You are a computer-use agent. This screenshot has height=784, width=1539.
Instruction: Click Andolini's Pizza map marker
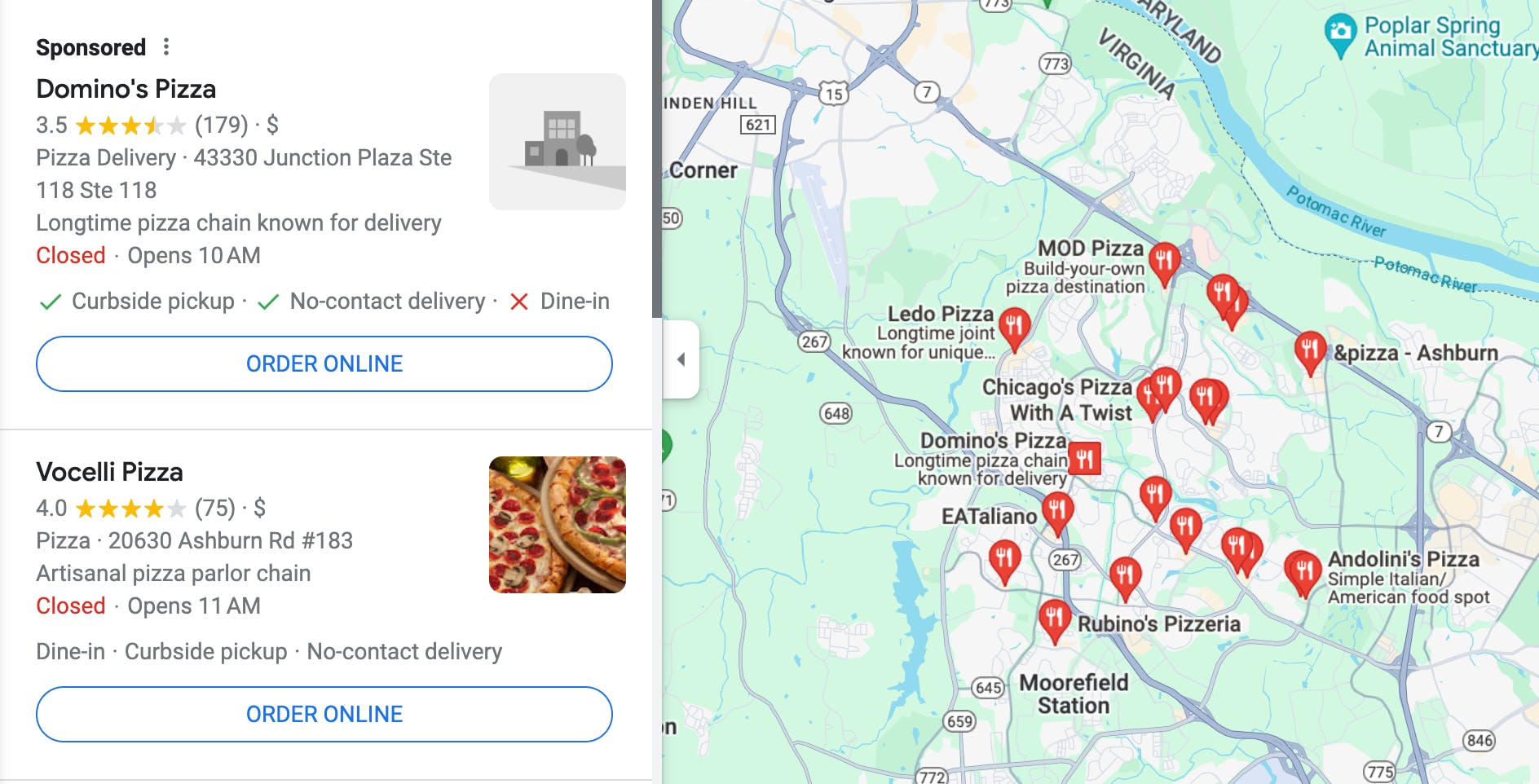coord(1304,570)
